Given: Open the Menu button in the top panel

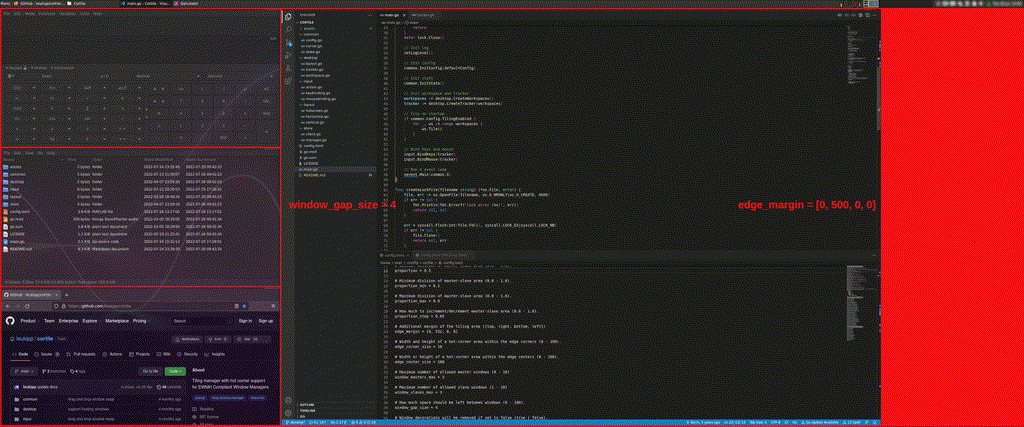Looking at the screenshot, I should (x=5, y=3).
